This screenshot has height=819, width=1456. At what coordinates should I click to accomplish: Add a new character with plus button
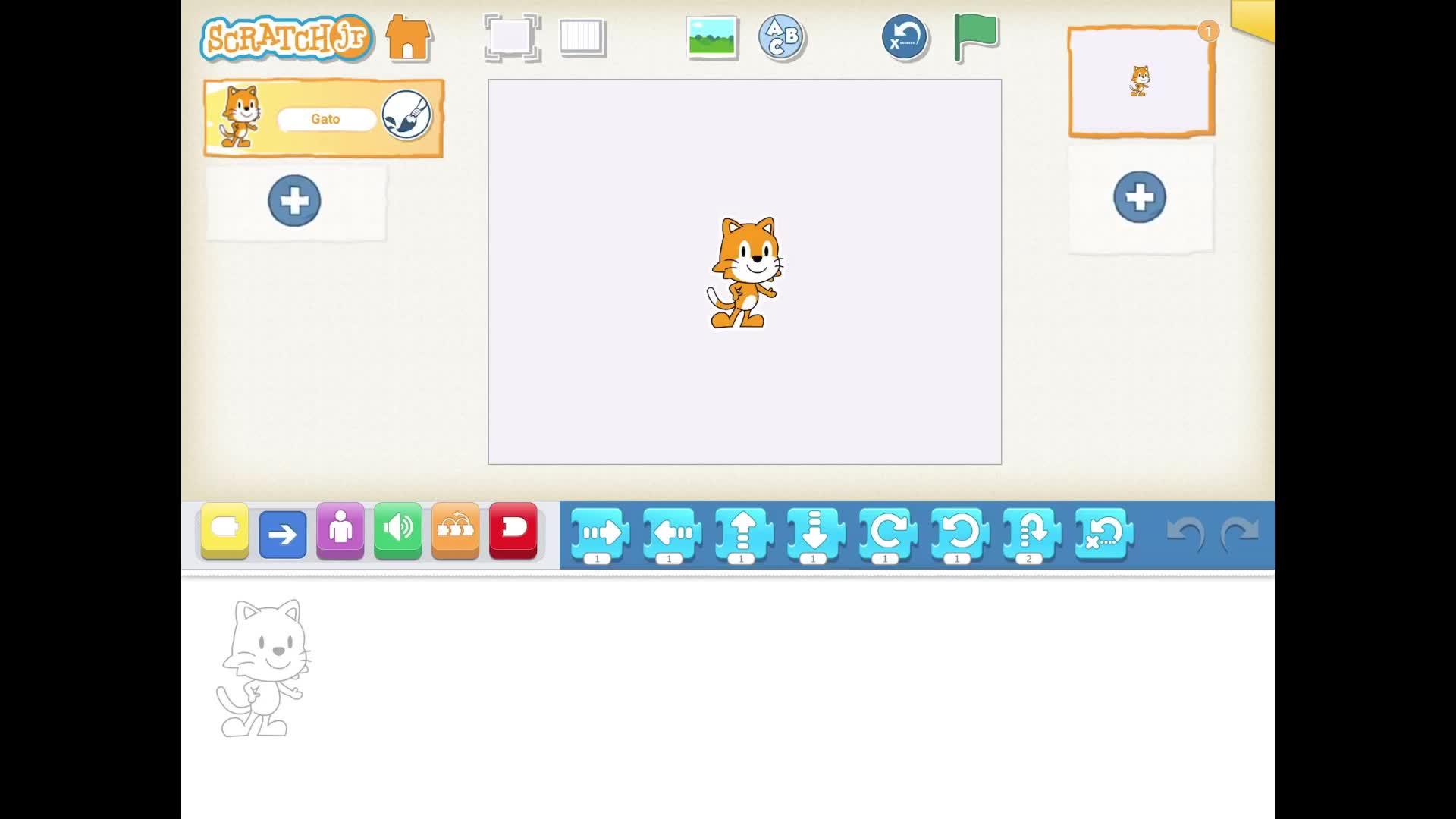coord(294,201)
